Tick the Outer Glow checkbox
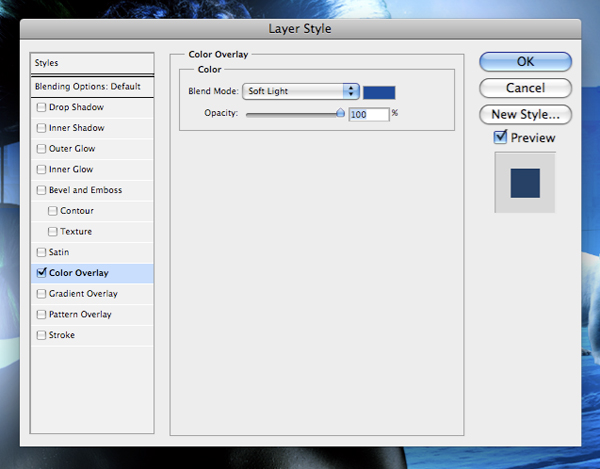 pyautogui.click(x=41, y=148)
